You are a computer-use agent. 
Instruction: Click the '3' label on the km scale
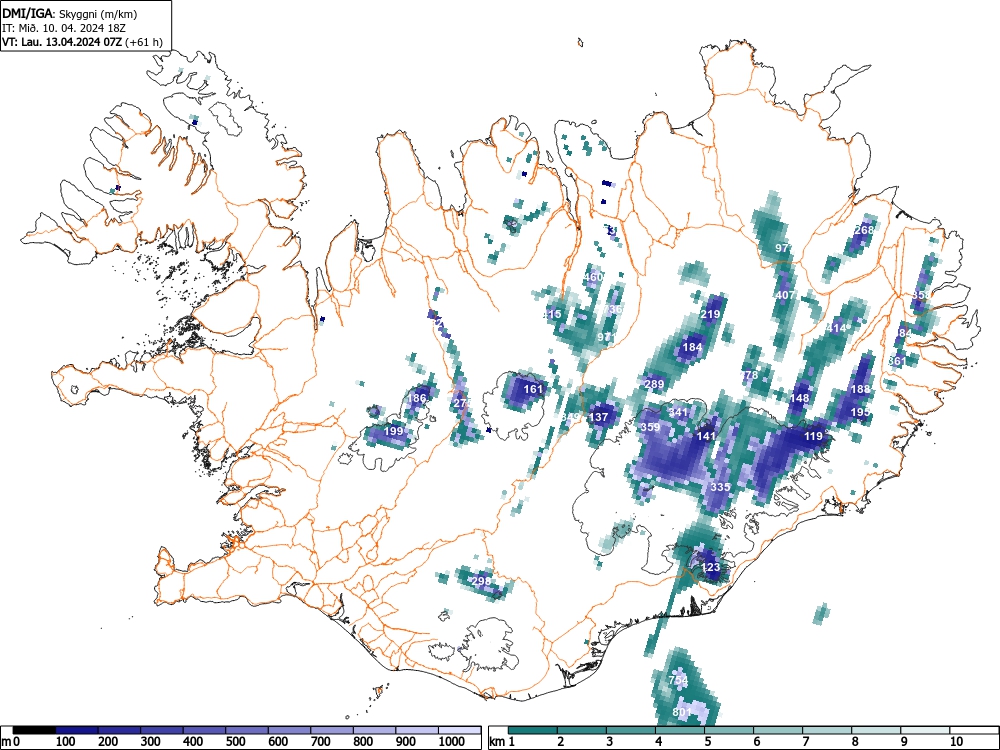point(610,742)
